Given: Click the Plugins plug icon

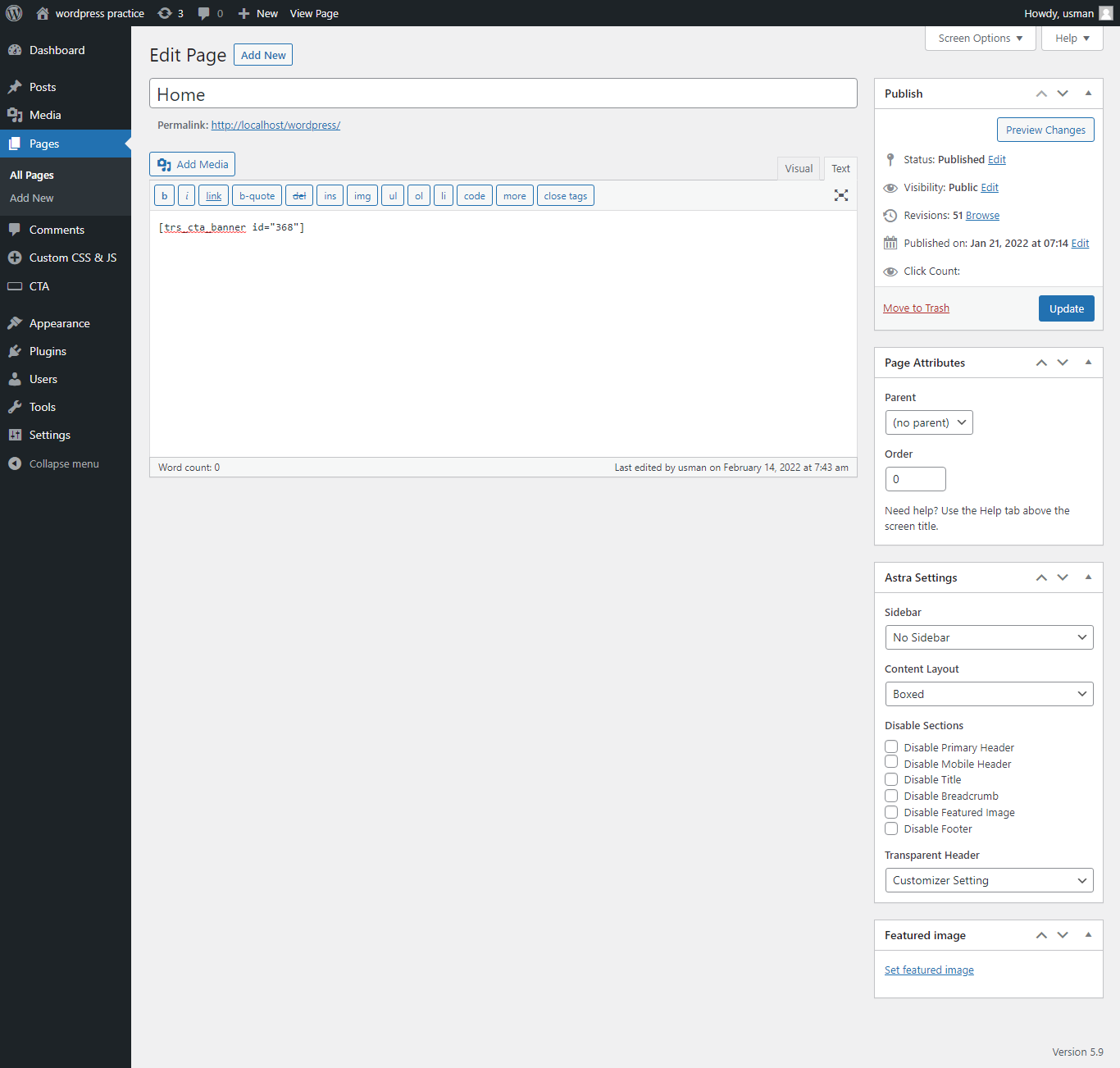Looking at the screenshot, I should point(15,351).
